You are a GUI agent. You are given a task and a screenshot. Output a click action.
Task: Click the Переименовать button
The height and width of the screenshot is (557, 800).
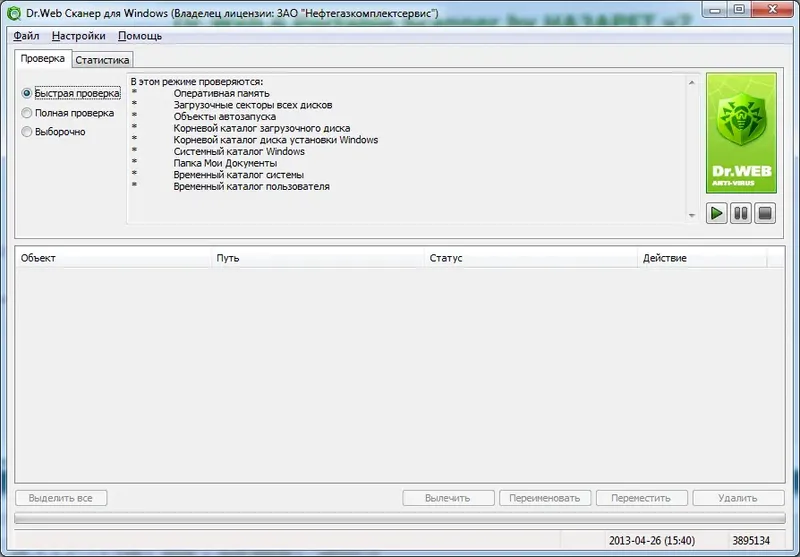click(545, 498)
